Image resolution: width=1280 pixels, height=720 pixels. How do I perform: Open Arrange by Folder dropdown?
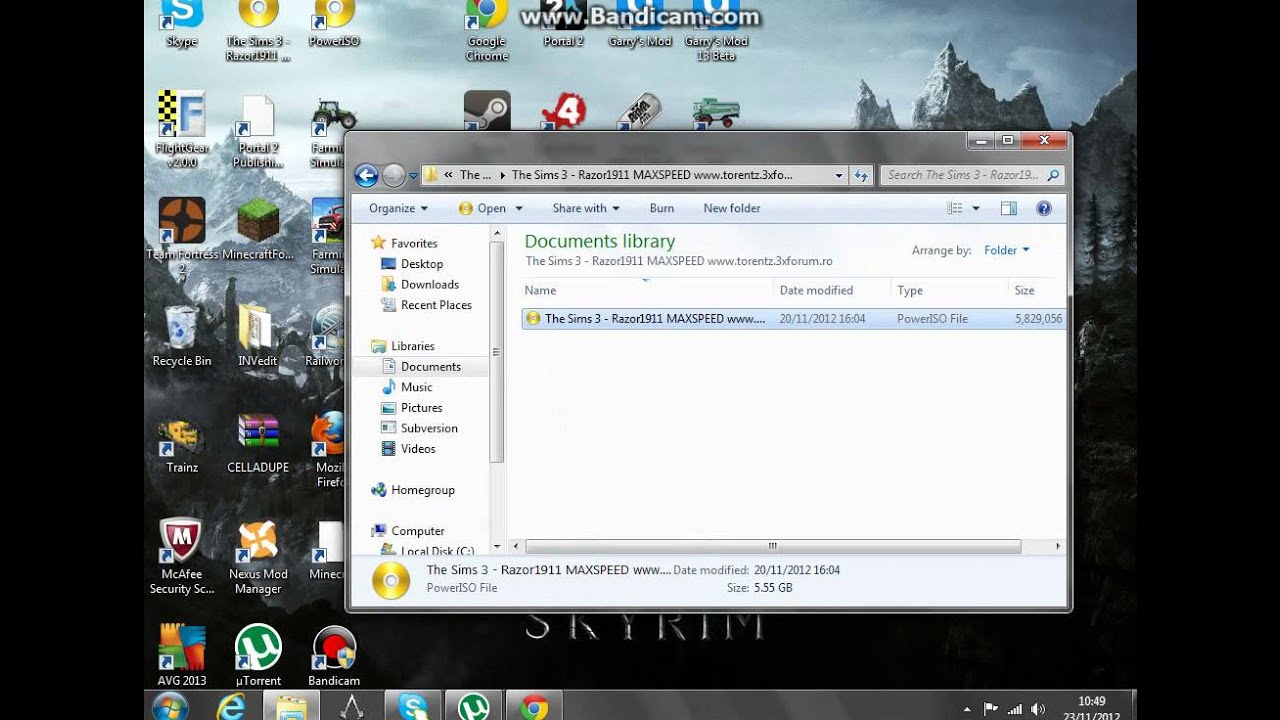1006,250
